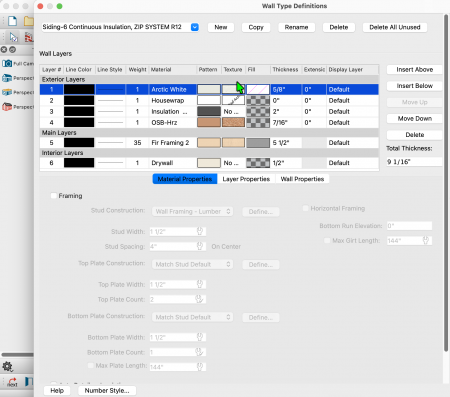450x397 pixels.
Task: Select the Drywall material cell
Action: pyautogui.click(x=172, y=163)
